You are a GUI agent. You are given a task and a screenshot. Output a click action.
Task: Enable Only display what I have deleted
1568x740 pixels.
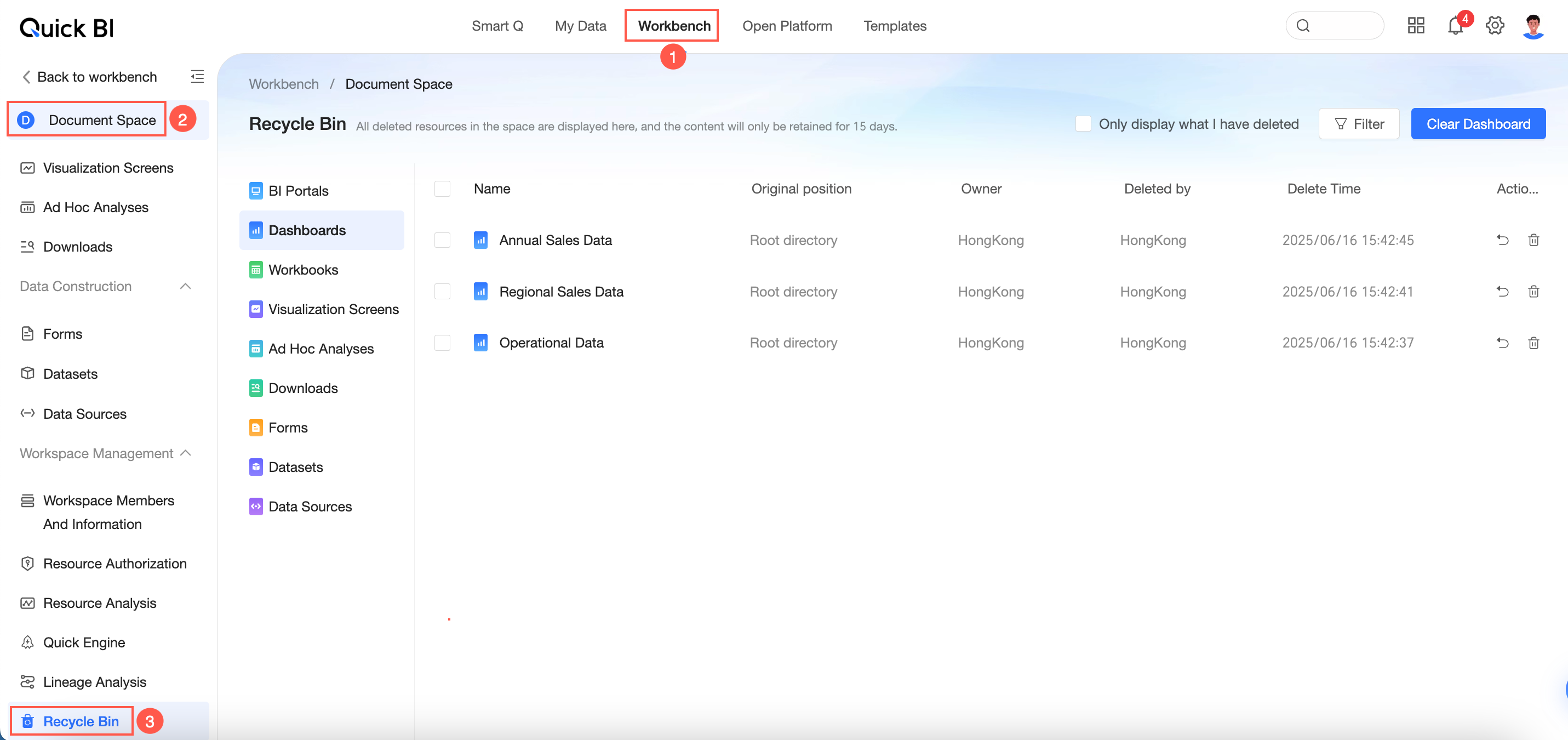coord(1083,124)
